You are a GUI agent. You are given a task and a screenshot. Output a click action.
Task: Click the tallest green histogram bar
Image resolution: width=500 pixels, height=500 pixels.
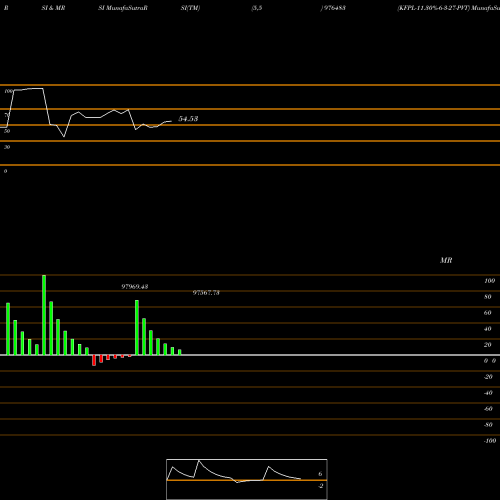(x=44, y=315)
